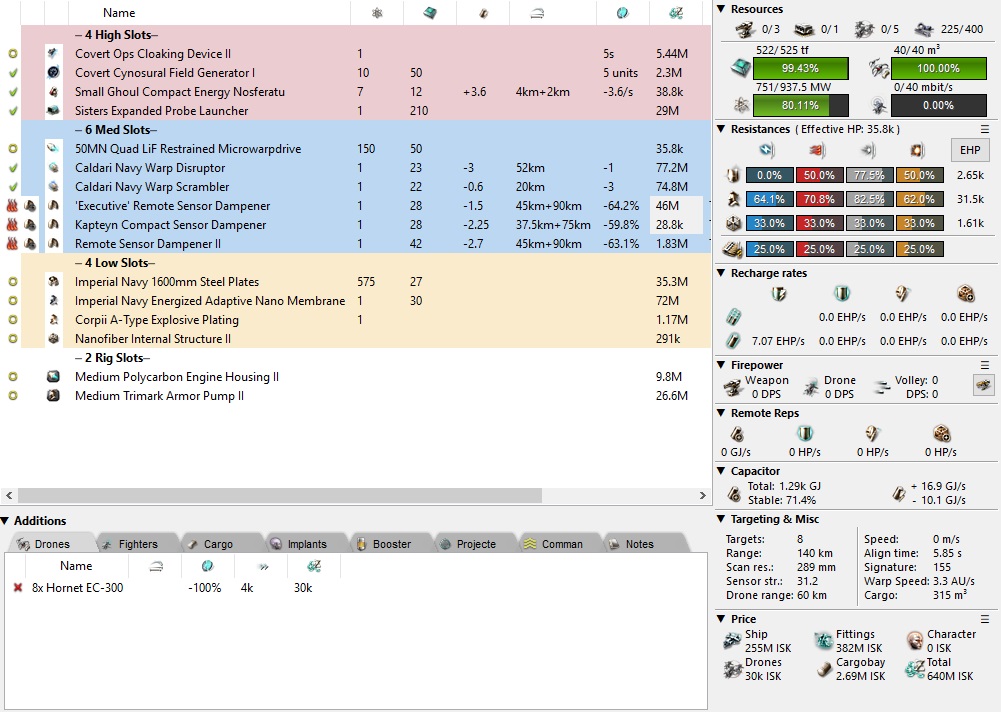Image resolution: width=1001 pixels, height=712 pixels.
Task: Toggle the Covert Cynosural Field Generator I state
Action: point(13,73)
